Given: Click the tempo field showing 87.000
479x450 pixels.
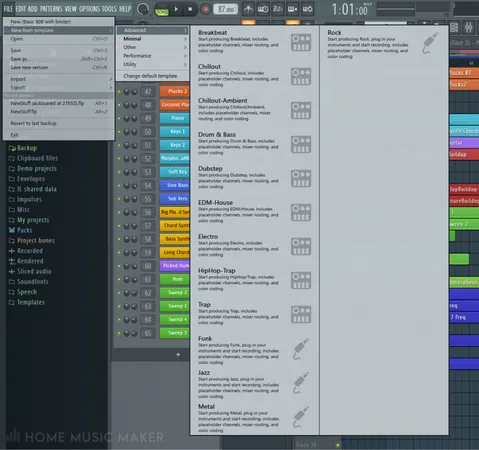Looking at the screenshot, I should (x=225, y=9).
